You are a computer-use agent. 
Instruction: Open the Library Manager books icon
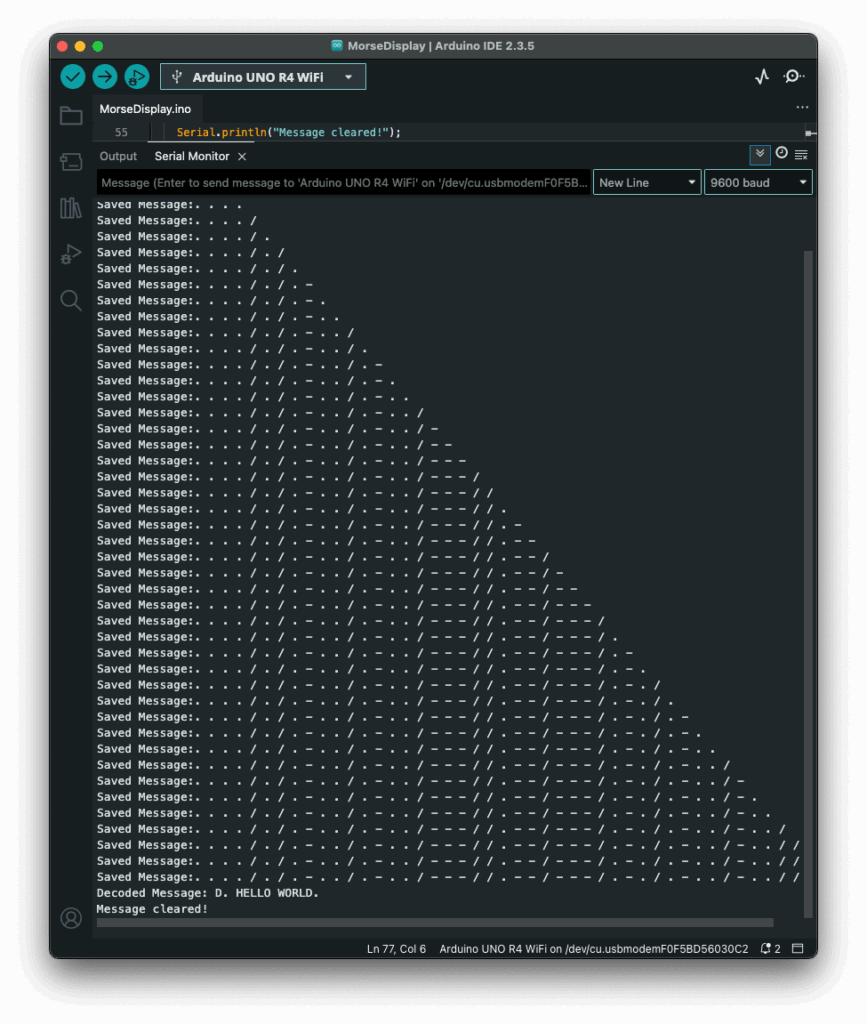click(x=71, y=208)
